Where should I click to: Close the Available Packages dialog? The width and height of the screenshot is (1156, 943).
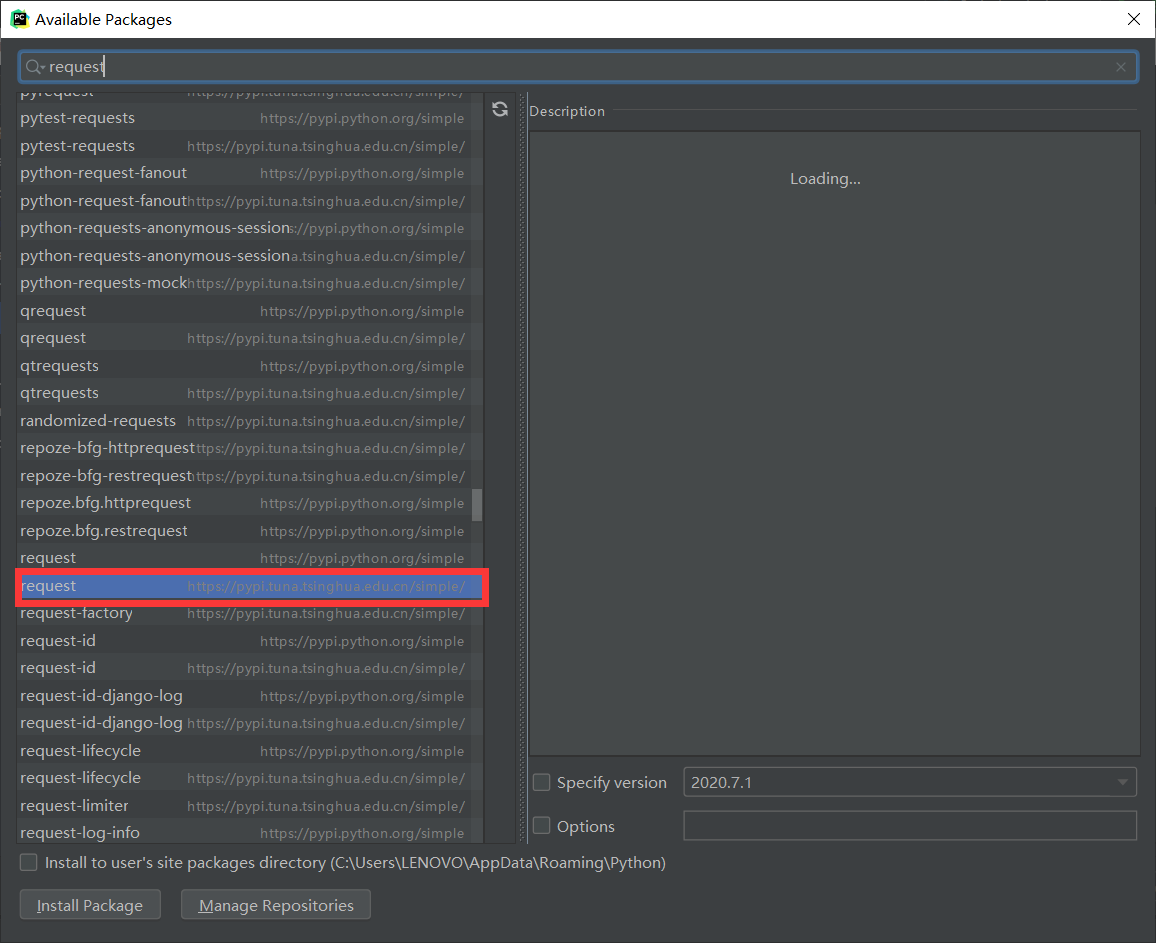pos(1134,19)
